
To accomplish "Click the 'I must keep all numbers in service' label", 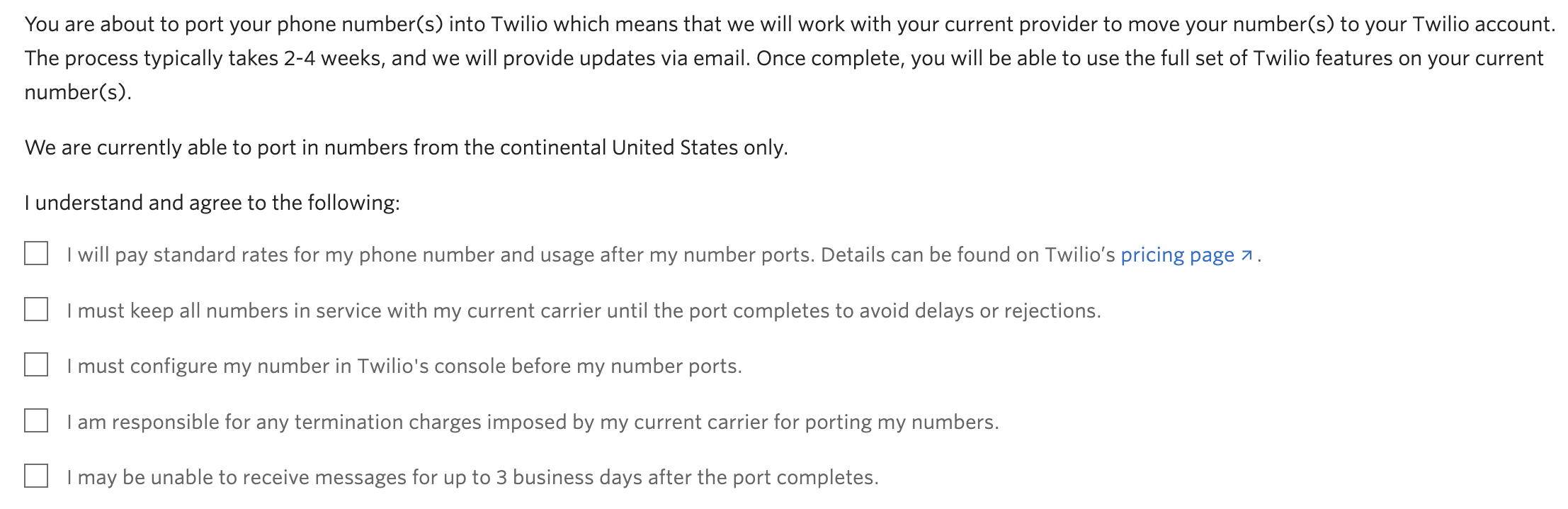I will 584,311.
